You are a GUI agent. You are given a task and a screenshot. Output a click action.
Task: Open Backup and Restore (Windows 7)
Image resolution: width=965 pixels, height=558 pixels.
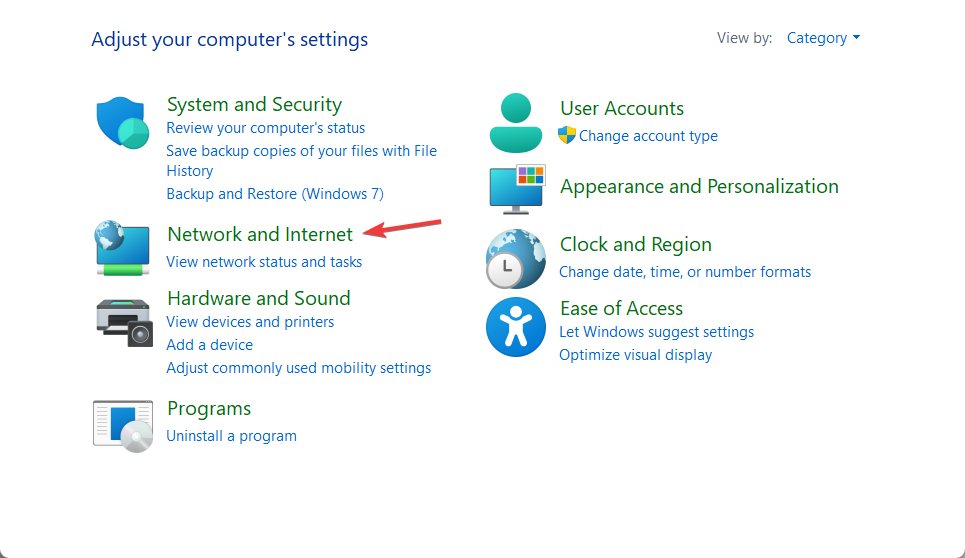pyautogui.click(x=275, y=194)
